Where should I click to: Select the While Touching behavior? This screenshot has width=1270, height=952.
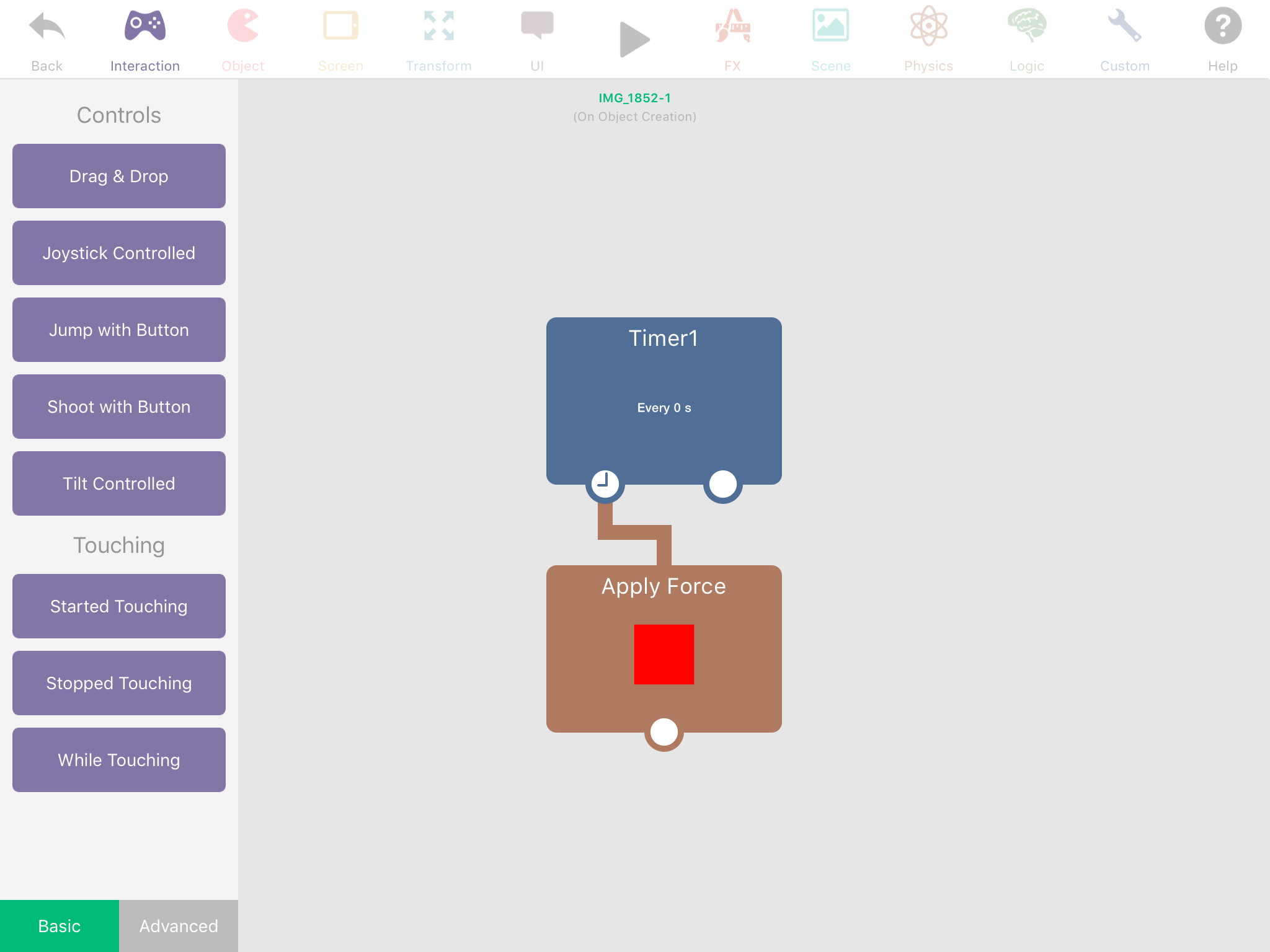point(119,760)
